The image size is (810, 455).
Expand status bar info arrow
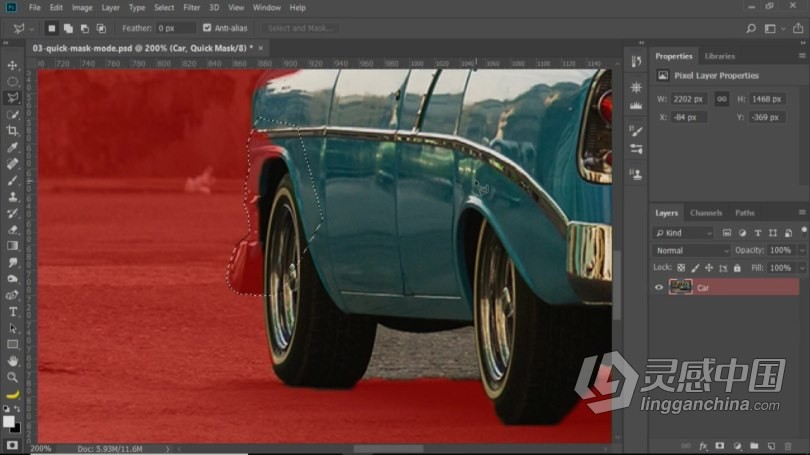pyautogui.click(x=167, y=449)
